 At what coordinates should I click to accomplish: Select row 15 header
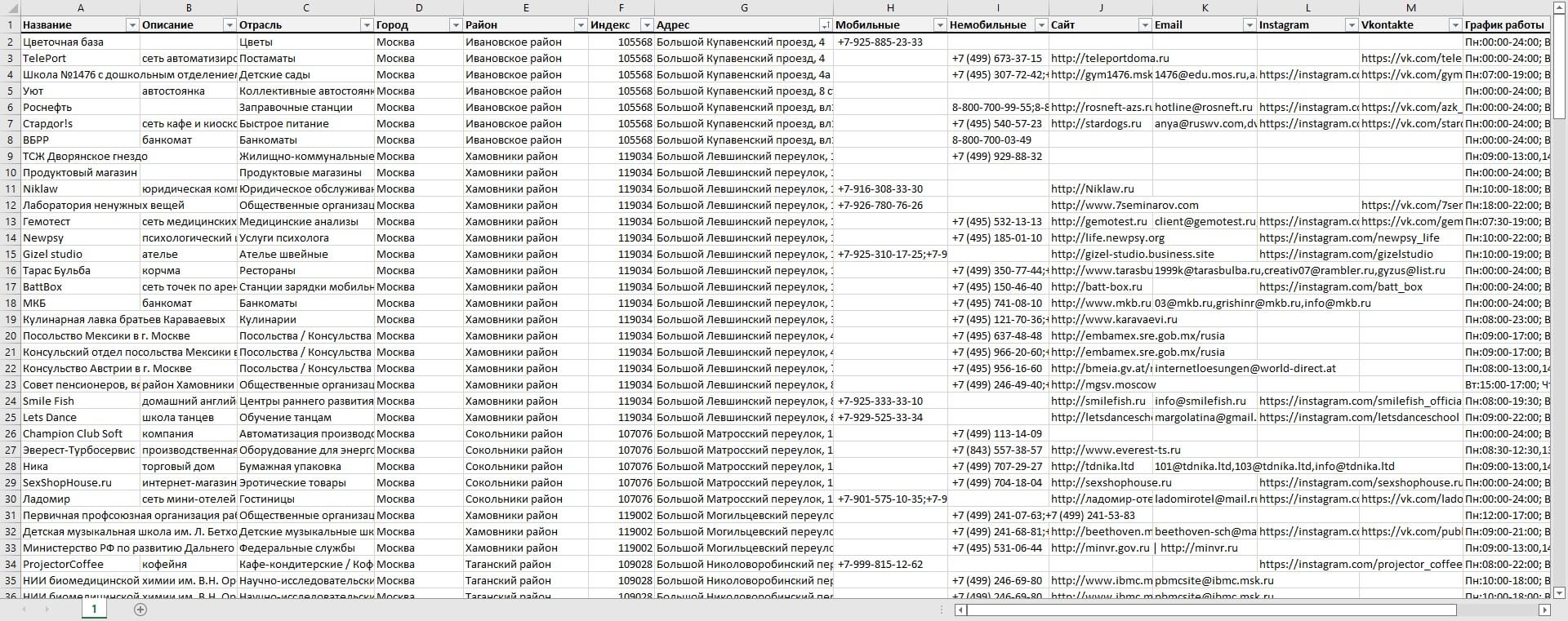10,254
